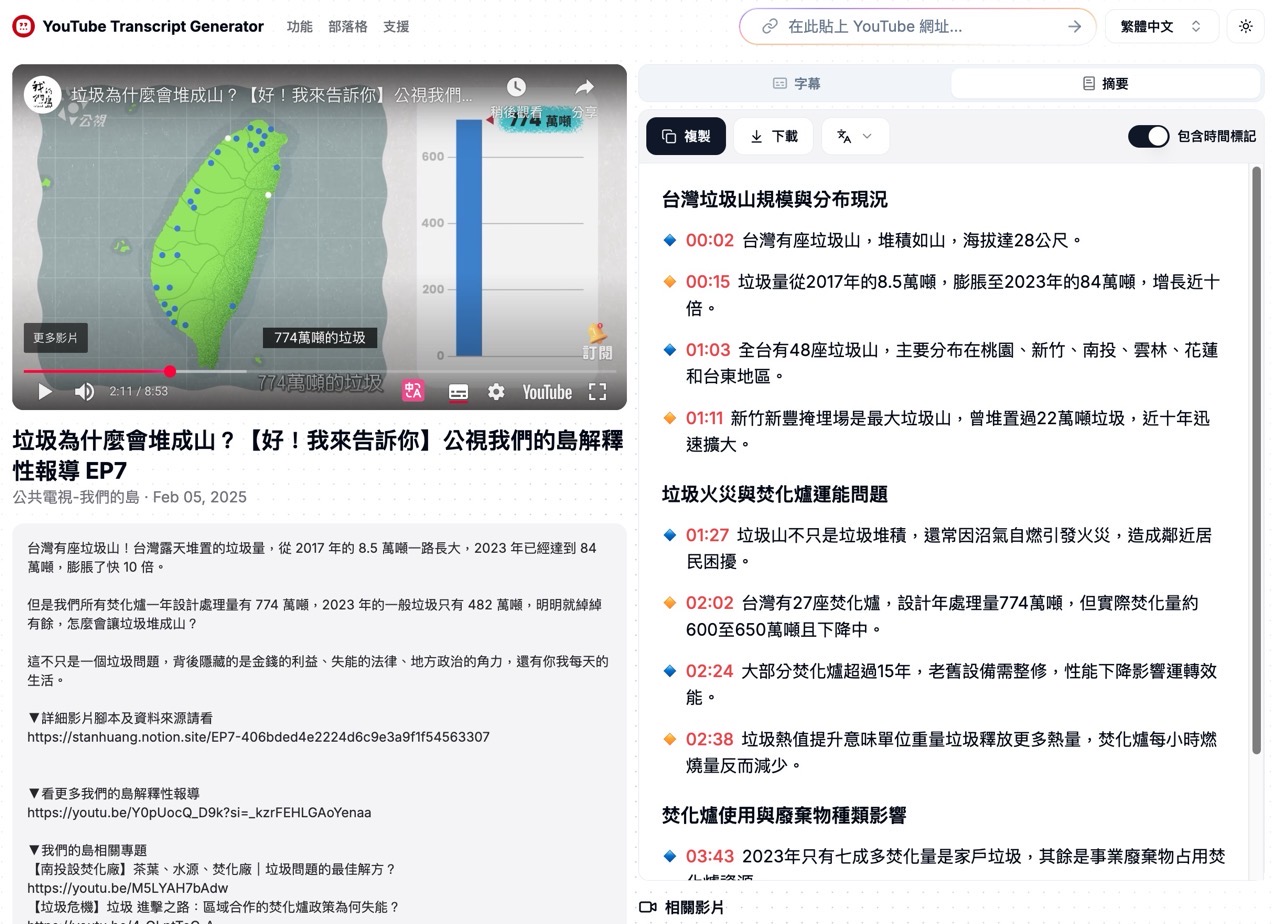Click heading 台灣垃圾山規模與分布現況

coord(774,199)
